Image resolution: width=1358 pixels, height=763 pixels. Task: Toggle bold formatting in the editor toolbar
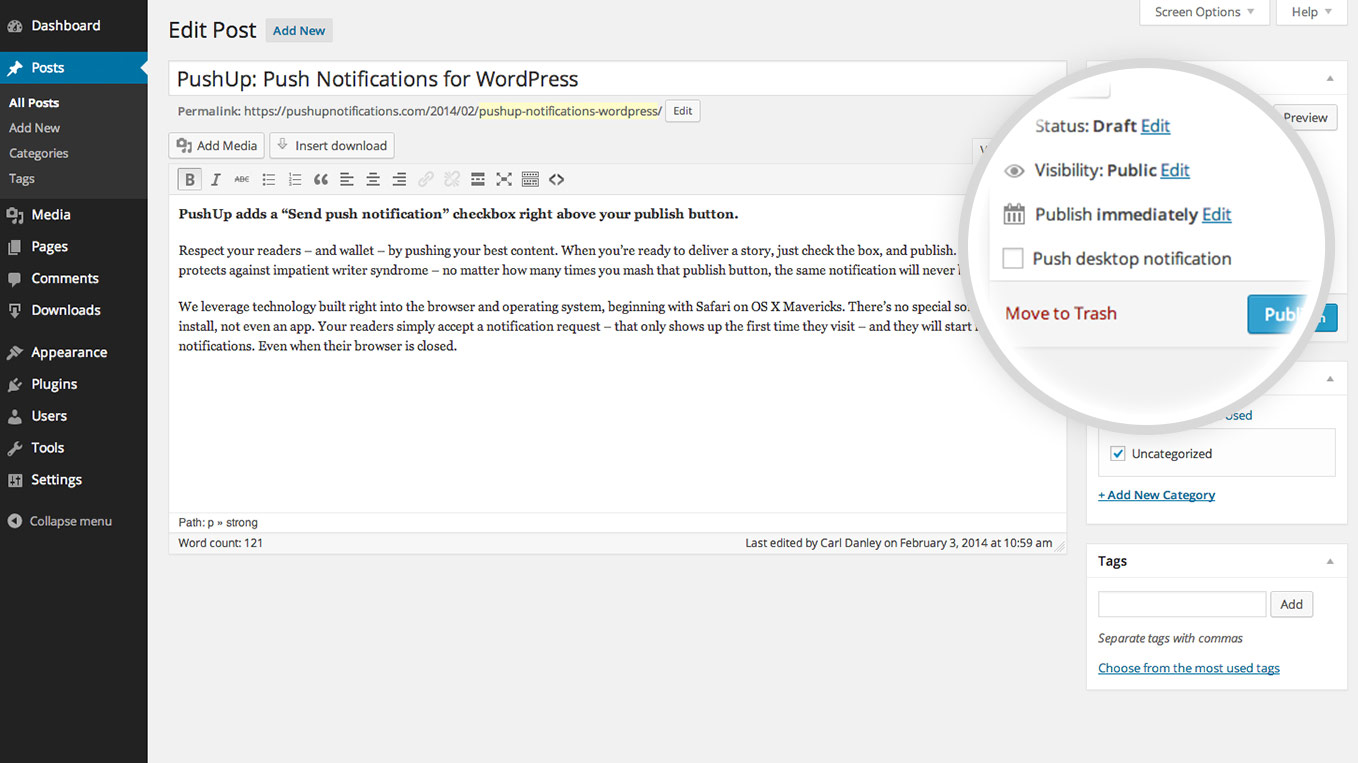189,180
